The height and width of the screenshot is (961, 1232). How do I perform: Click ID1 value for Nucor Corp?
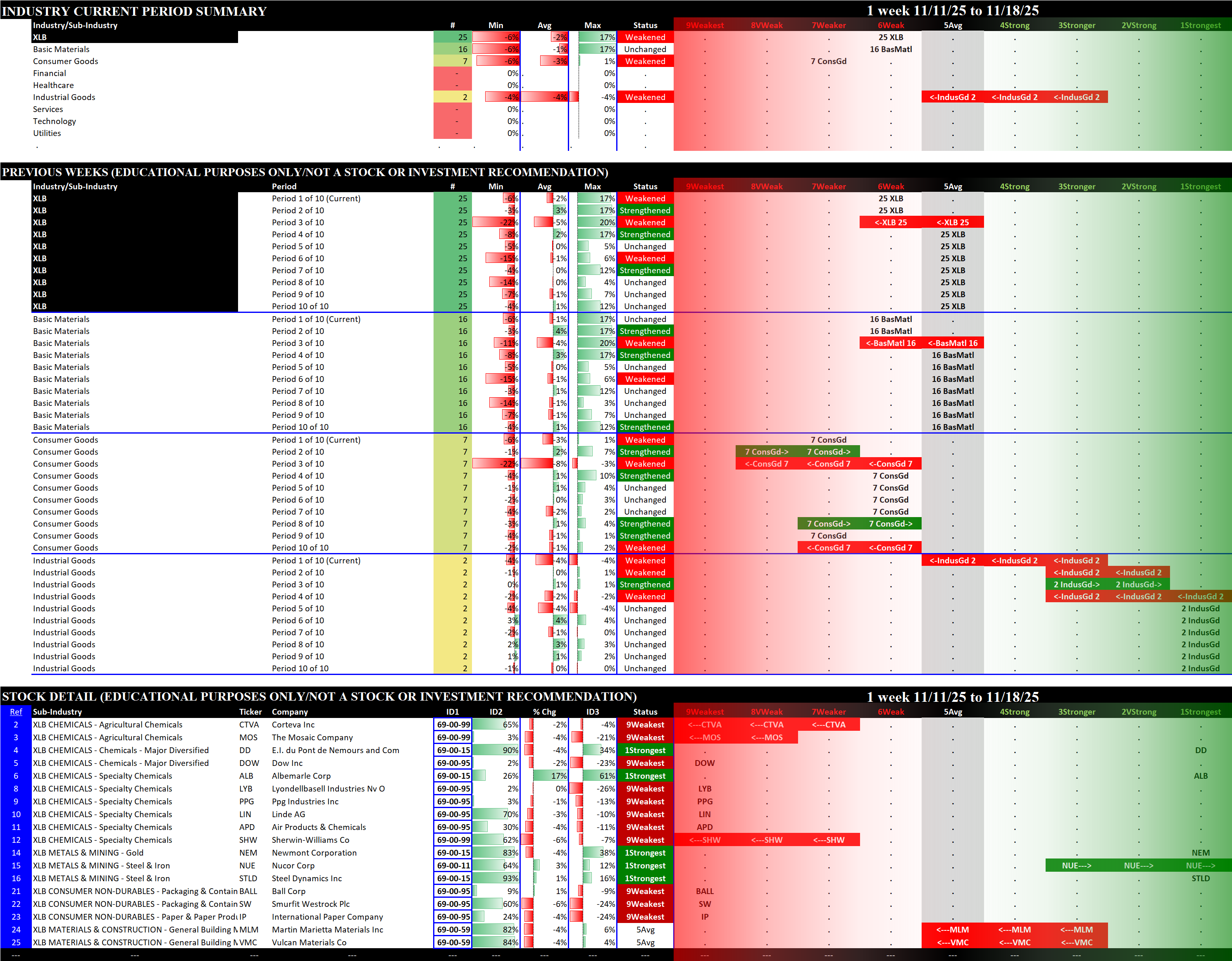[x=453, y=866]
